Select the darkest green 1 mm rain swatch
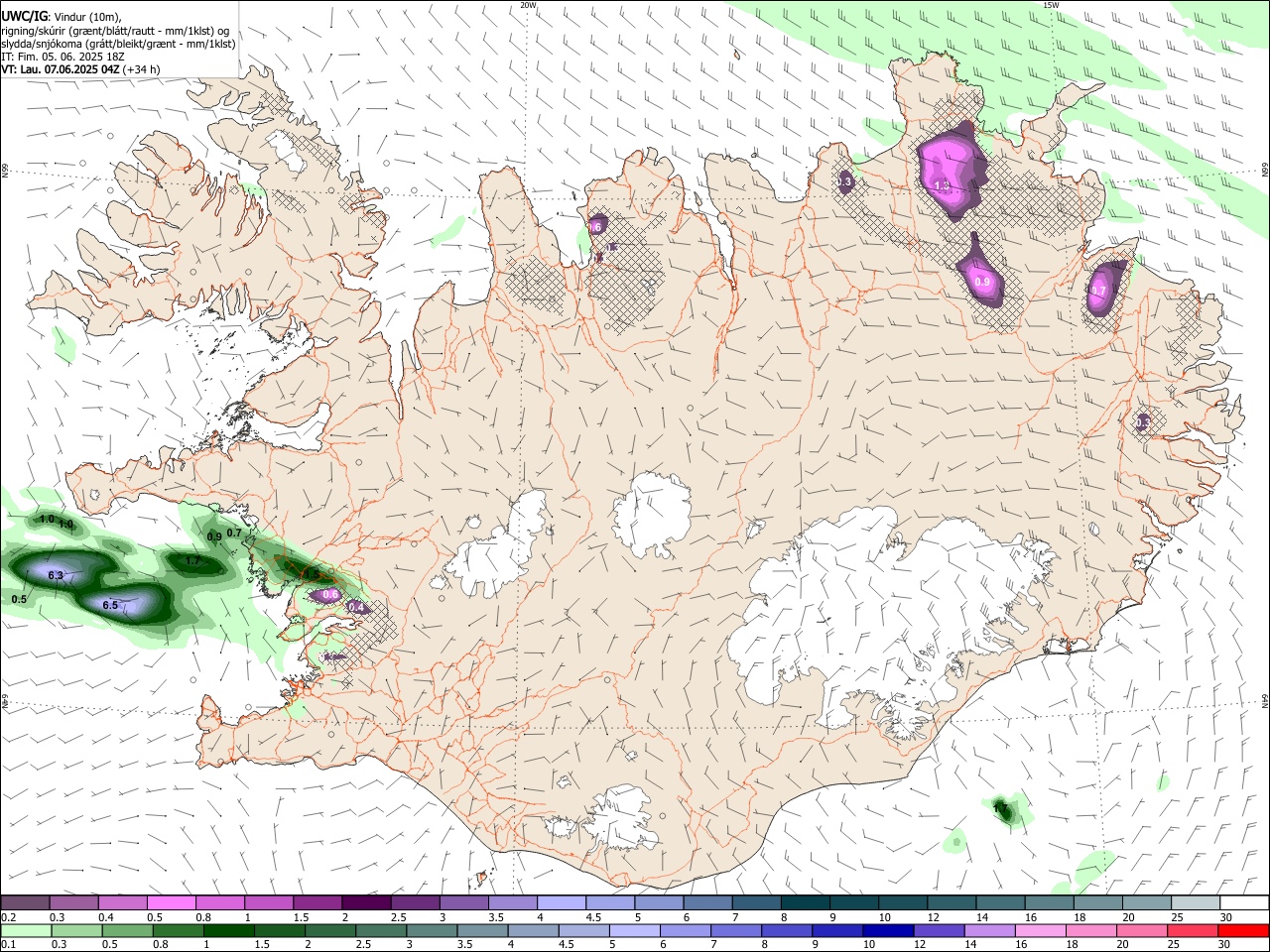Screen dimensions: 1270x952 tap(229, 930)
